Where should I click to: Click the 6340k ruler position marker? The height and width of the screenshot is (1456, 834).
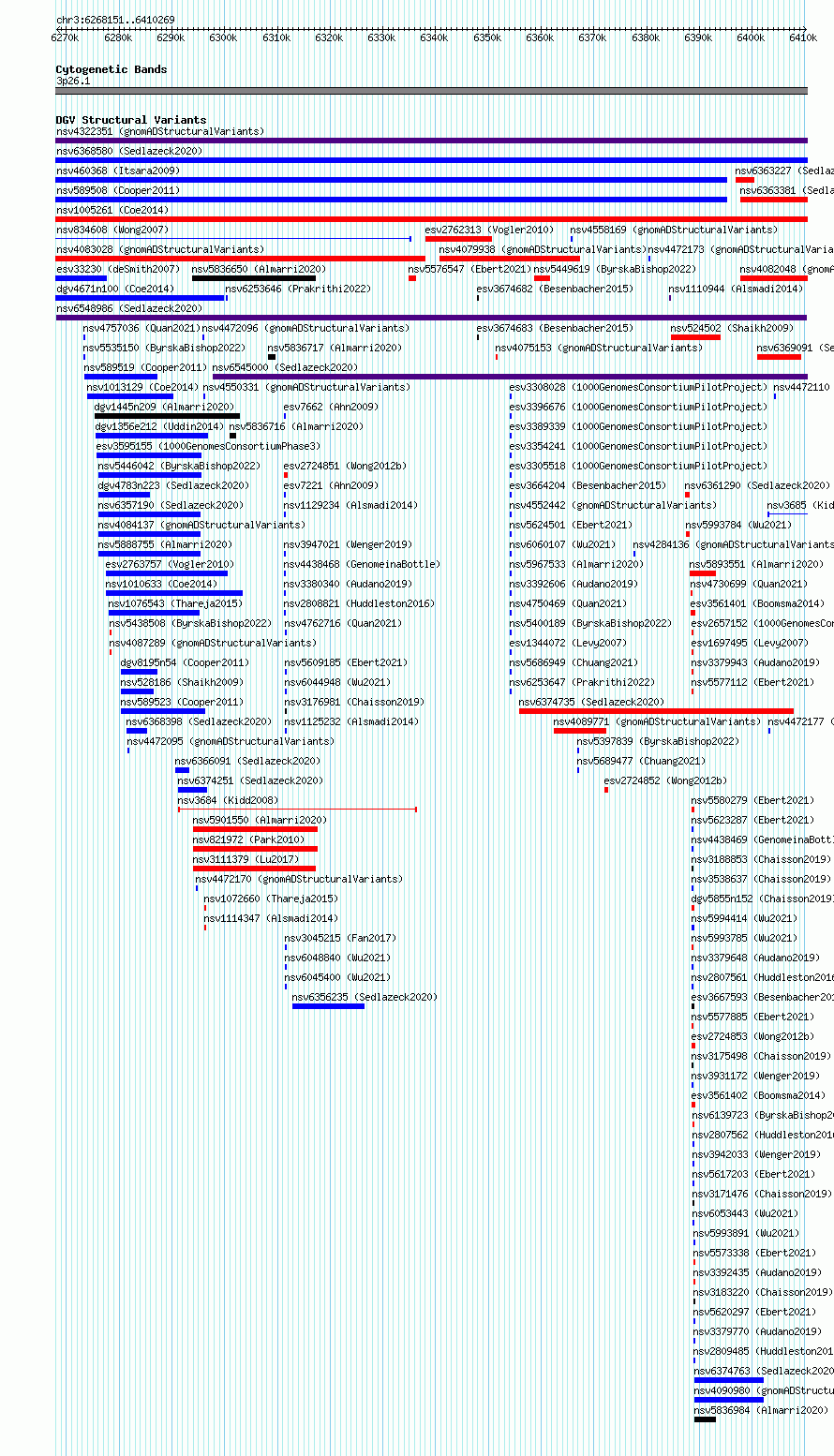[x=434, y=37]
